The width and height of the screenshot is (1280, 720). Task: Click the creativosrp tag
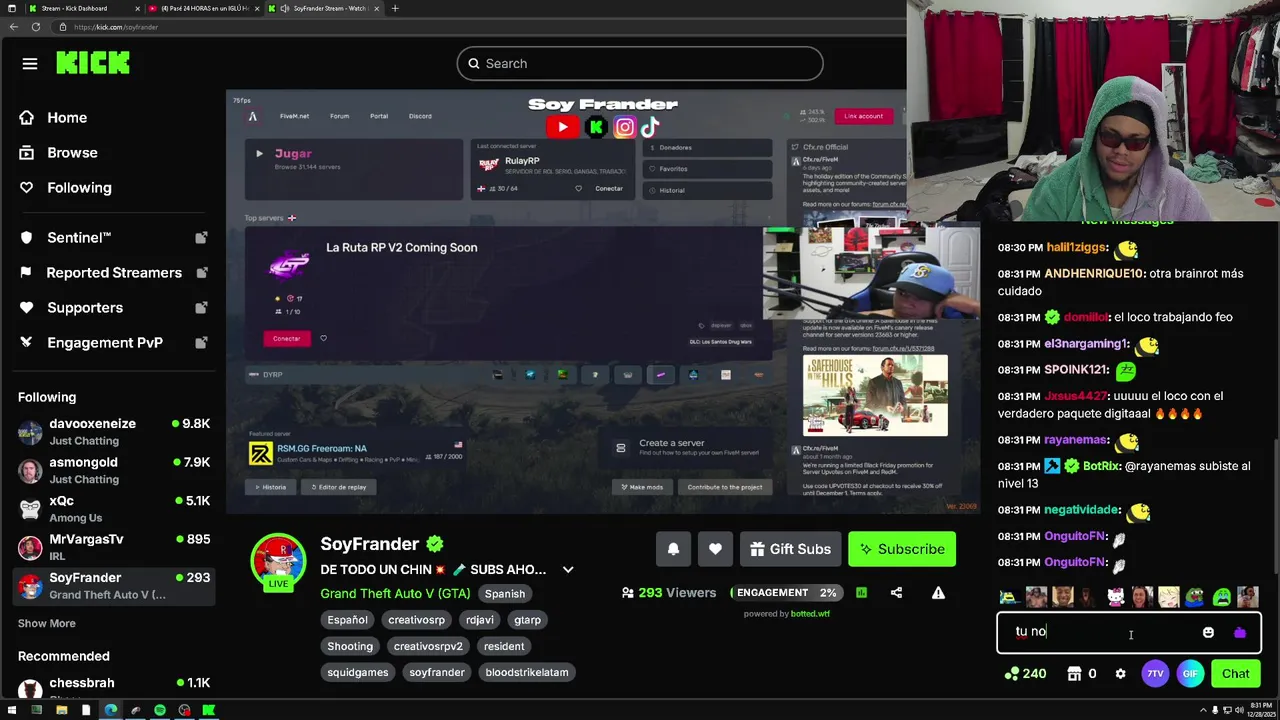coord(416,620)
